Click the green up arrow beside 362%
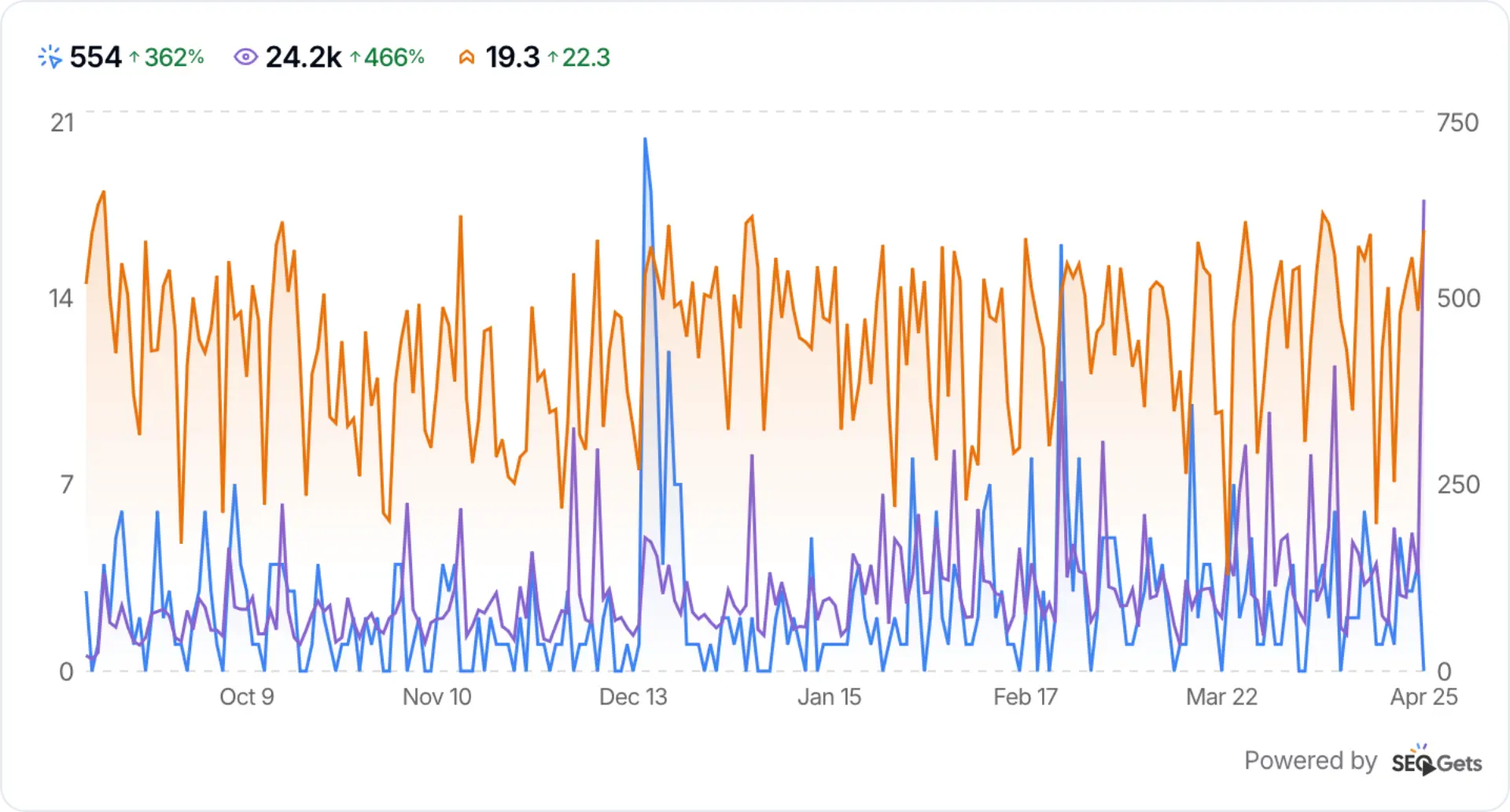The image size is (1510, 812). point(134,57)
